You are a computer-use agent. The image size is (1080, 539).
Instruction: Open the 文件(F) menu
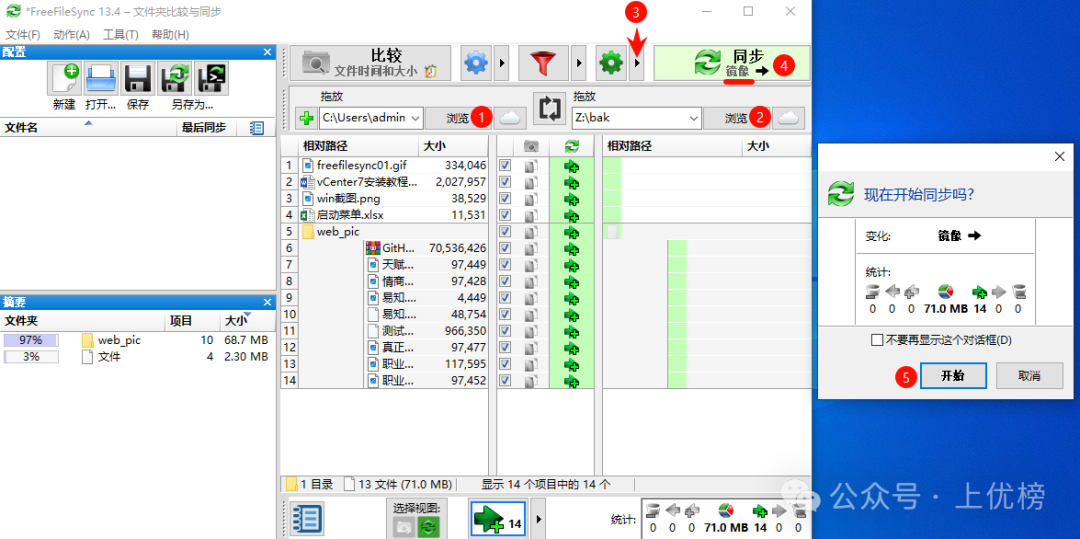click(x=22, y=35)
